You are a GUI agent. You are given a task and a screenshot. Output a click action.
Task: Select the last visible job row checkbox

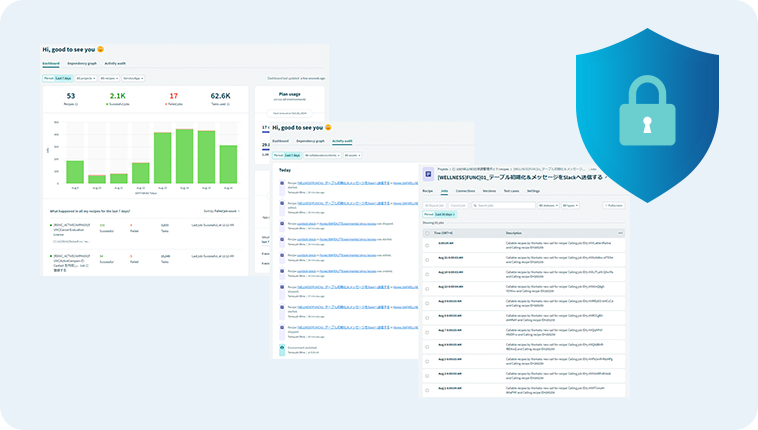[x=427, y=390]
